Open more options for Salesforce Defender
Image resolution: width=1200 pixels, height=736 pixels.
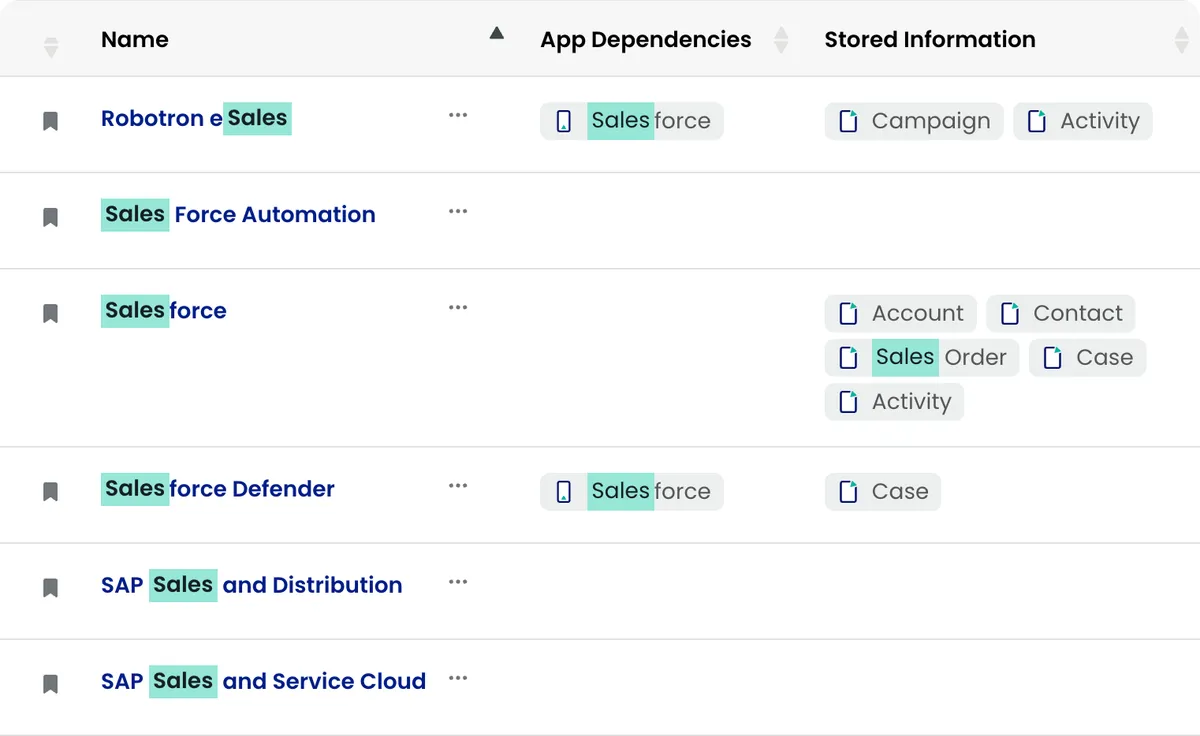point(458,485)
